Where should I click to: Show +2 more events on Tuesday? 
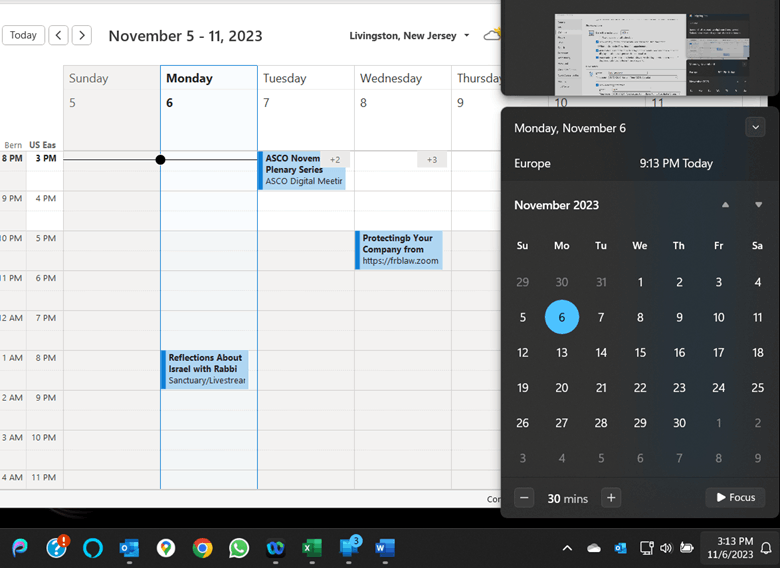pos(335,160)
